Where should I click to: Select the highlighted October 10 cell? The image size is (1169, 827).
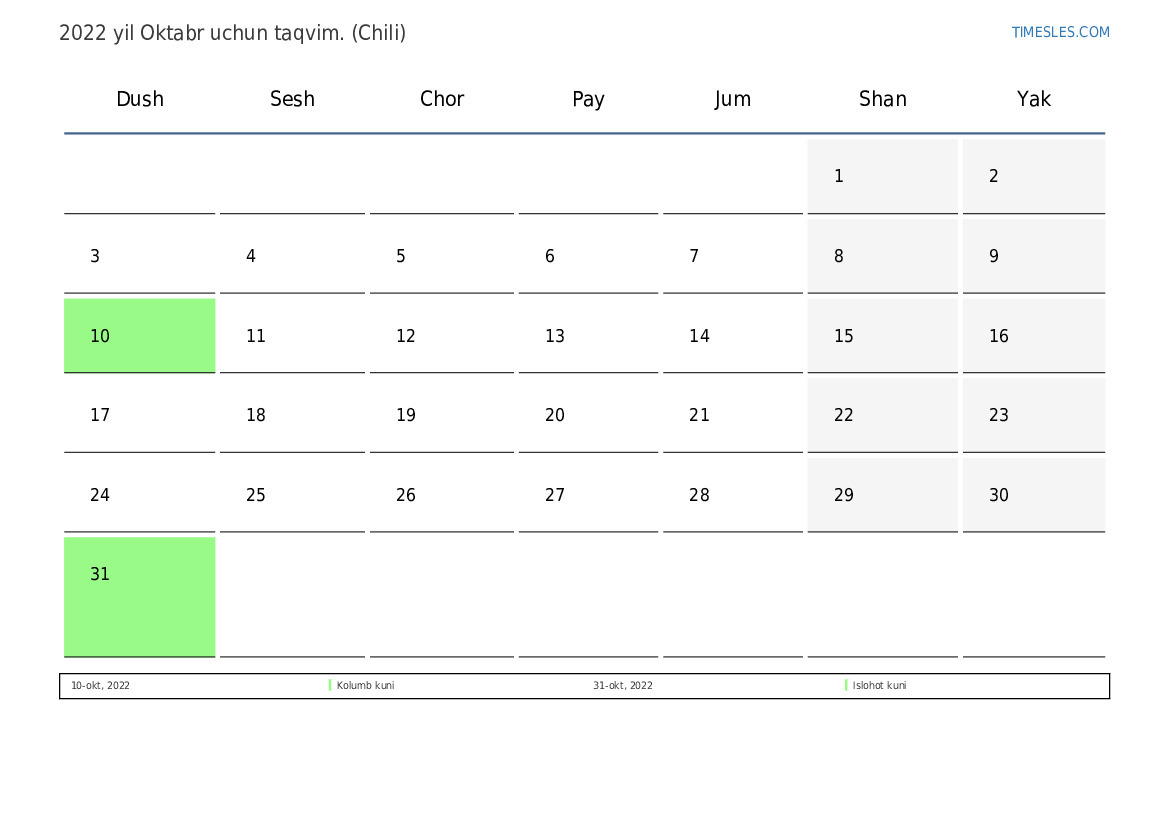pyautogui.click(x=139, y=336)
